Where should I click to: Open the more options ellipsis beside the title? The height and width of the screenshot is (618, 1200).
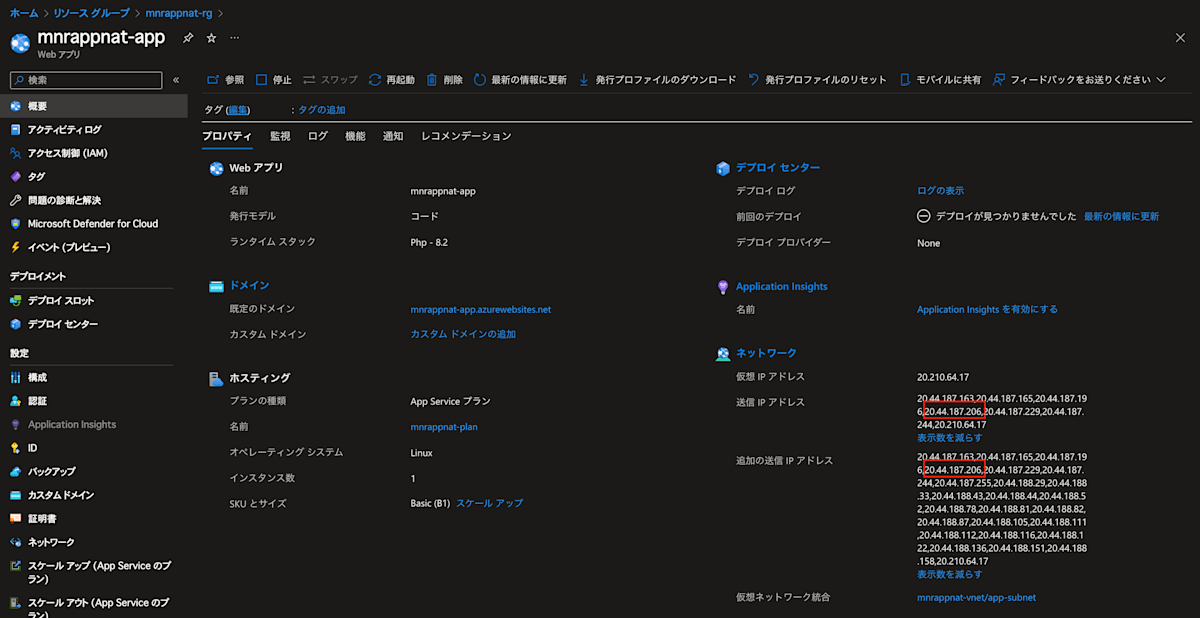(234, 37)
